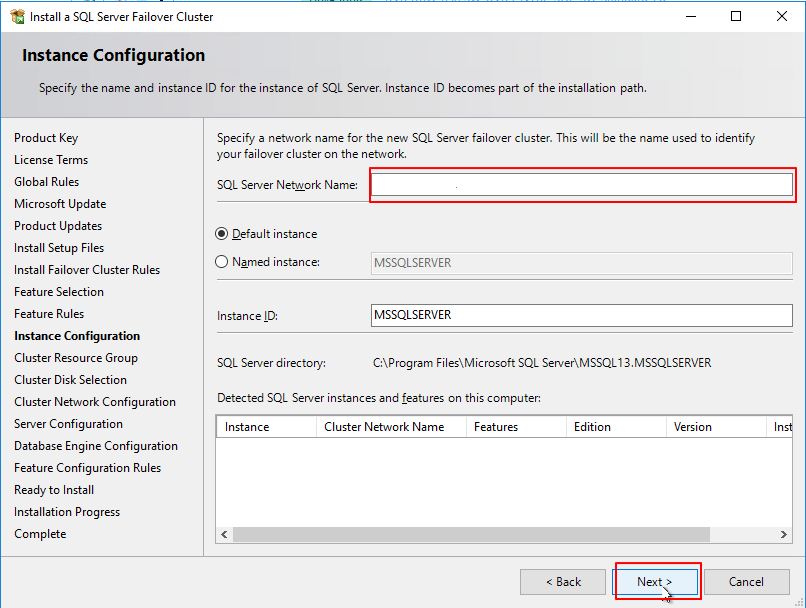Select Server Configuration step in sidebar
The height and width of the screenshot is (608, 806).
[x=68, y=424]
